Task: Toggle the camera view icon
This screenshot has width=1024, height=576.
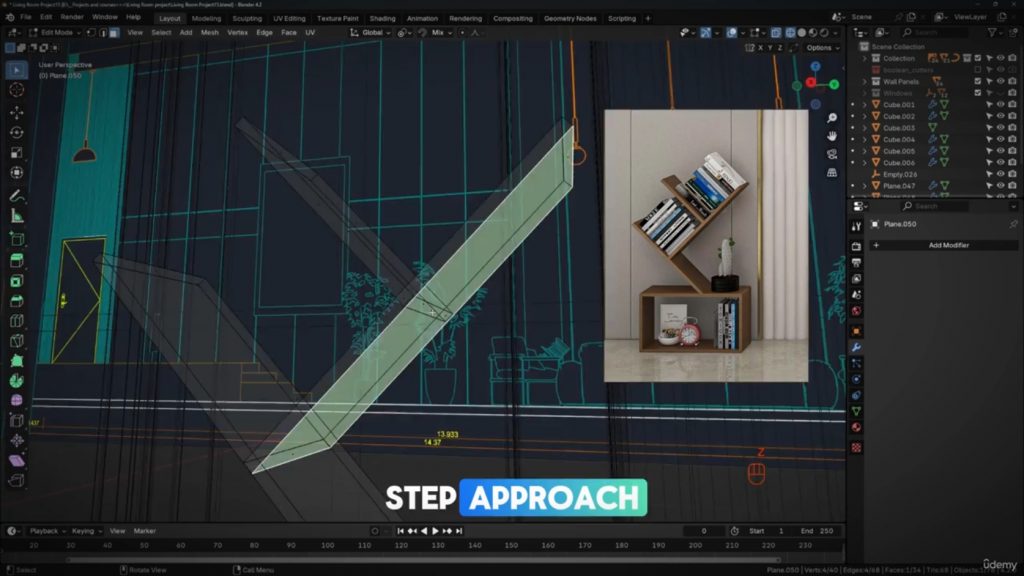Action: coord(832,154)
